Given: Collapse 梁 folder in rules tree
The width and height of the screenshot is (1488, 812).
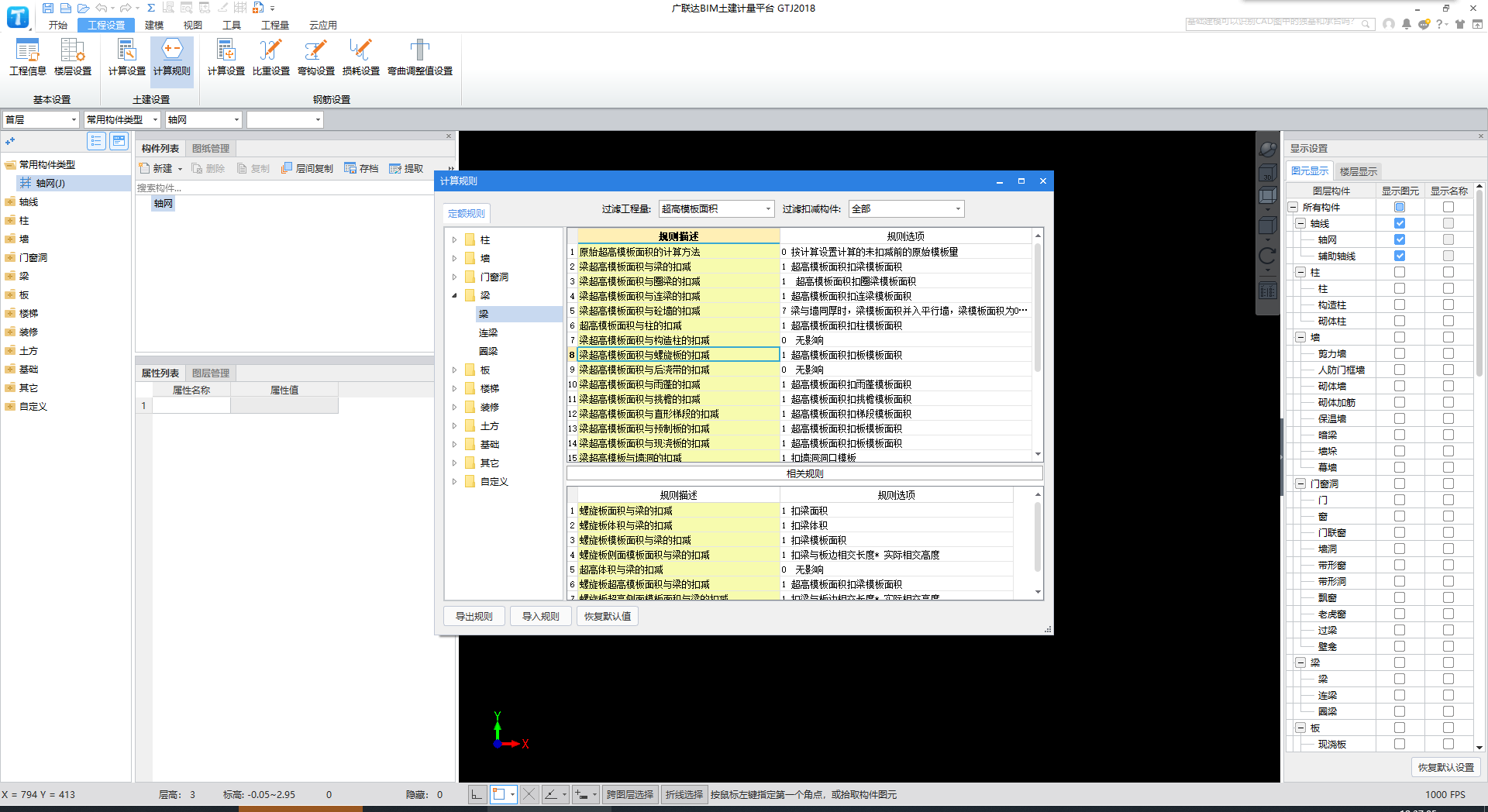Looking at the screenshot, I should (x=455, y=296).
